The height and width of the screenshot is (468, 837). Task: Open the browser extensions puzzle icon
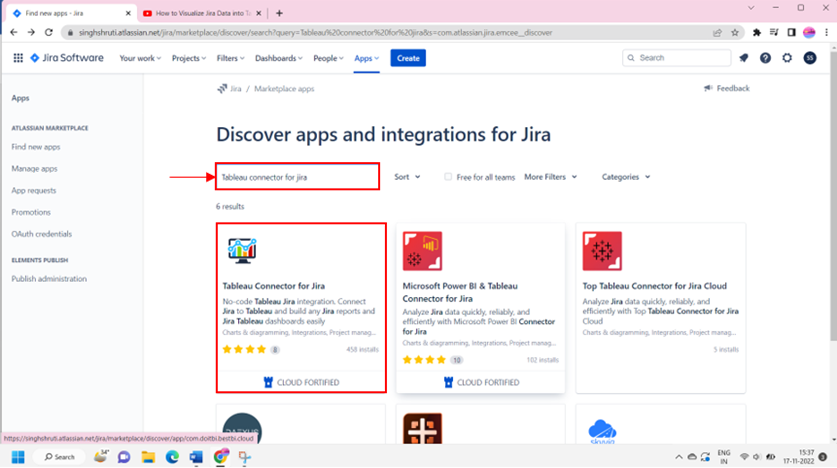[x=756, y=33]
